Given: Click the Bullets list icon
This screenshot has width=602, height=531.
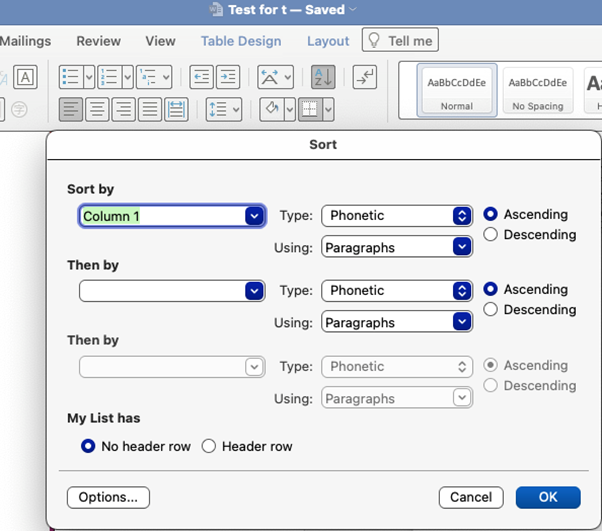Looking at the screenshot, I should (71, 77).
